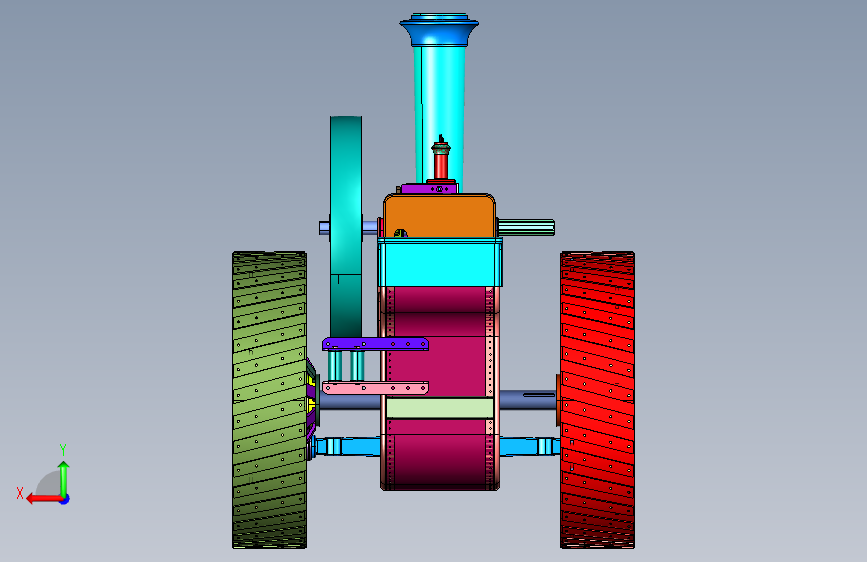Click the blue flared chimney cap
The height and width of the screenshot is (562, 867).
tap(439, 30)
